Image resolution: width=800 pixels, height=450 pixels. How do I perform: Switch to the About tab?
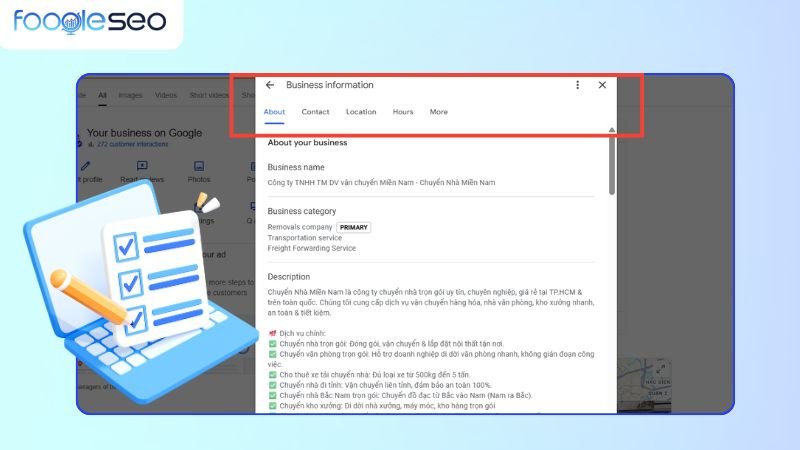pos(274,112)
